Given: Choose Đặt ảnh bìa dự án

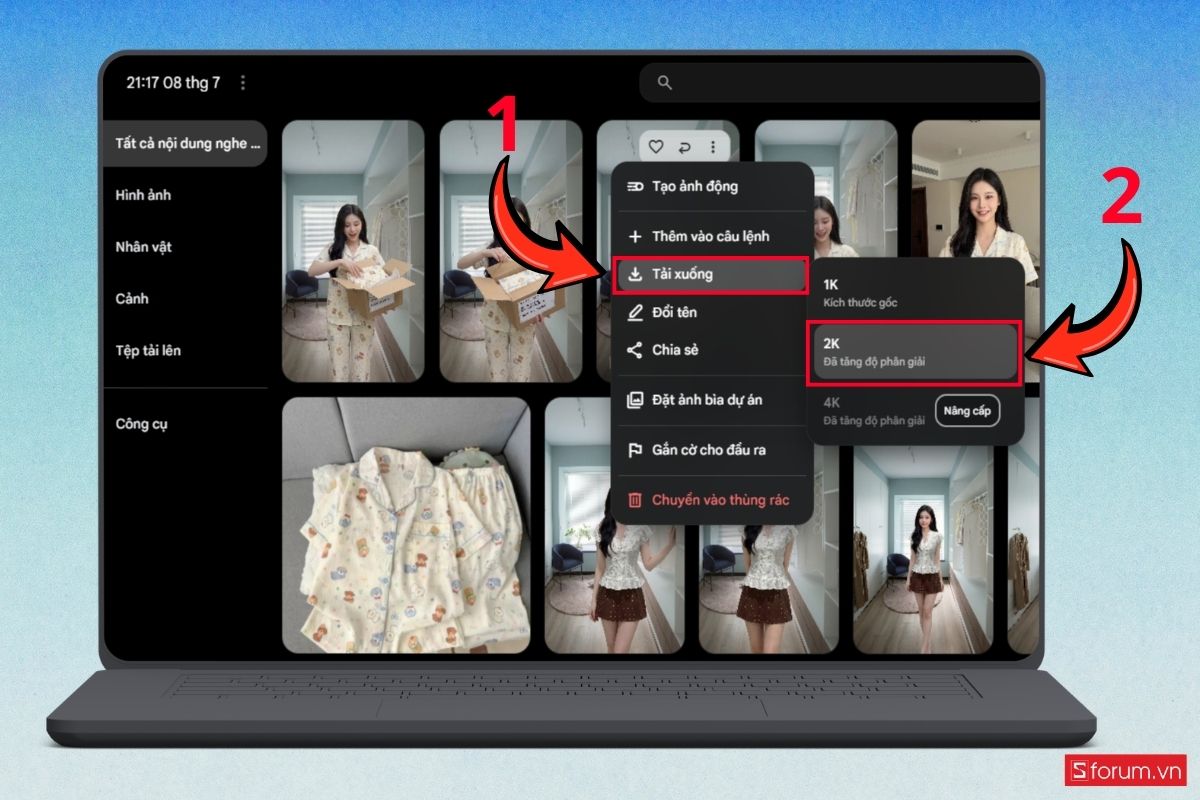Looking at the screenshot, I should (x=711, y=399).
